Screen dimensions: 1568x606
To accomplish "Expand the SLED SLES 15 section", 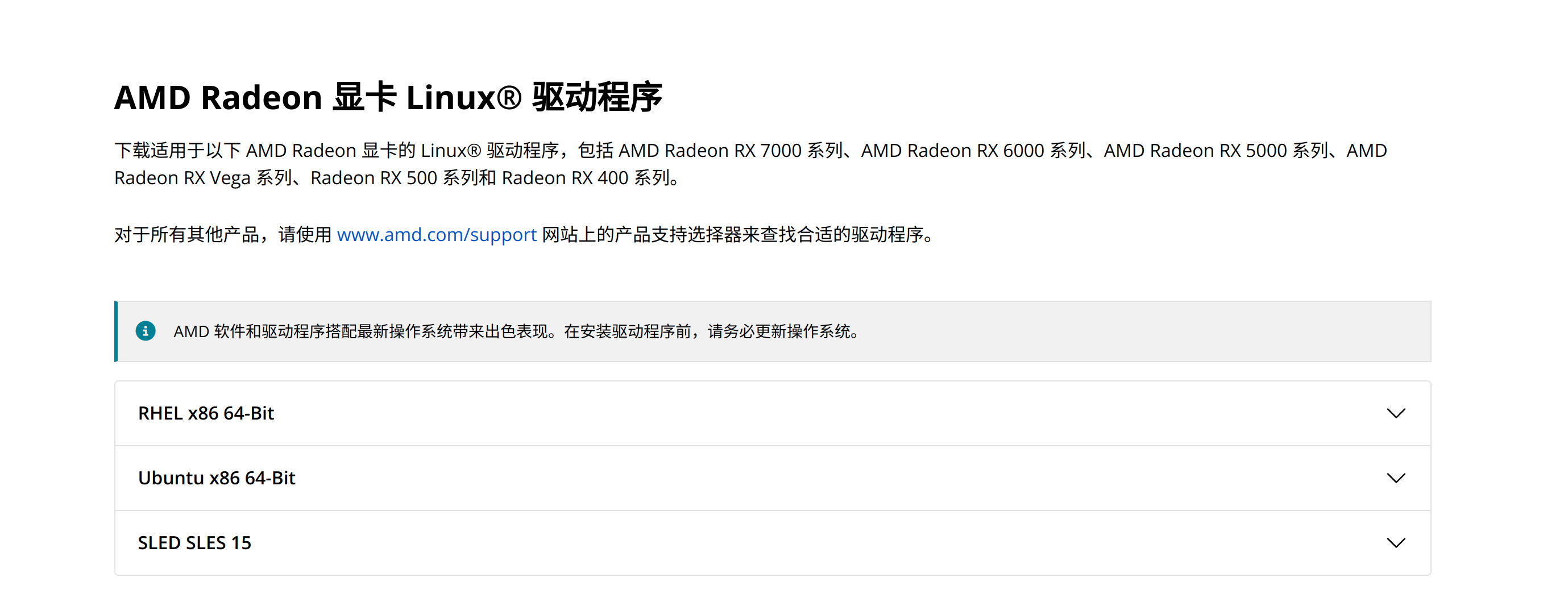I will (773, 543).
